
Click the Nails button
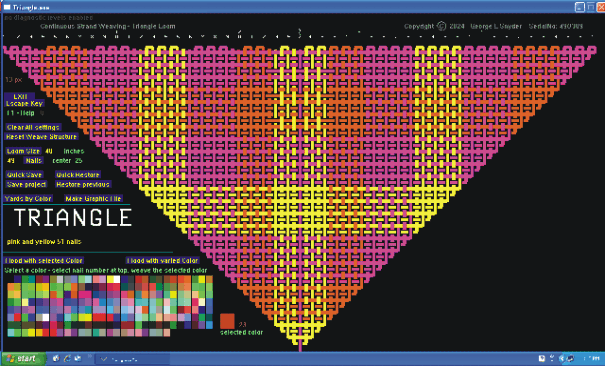34,160
